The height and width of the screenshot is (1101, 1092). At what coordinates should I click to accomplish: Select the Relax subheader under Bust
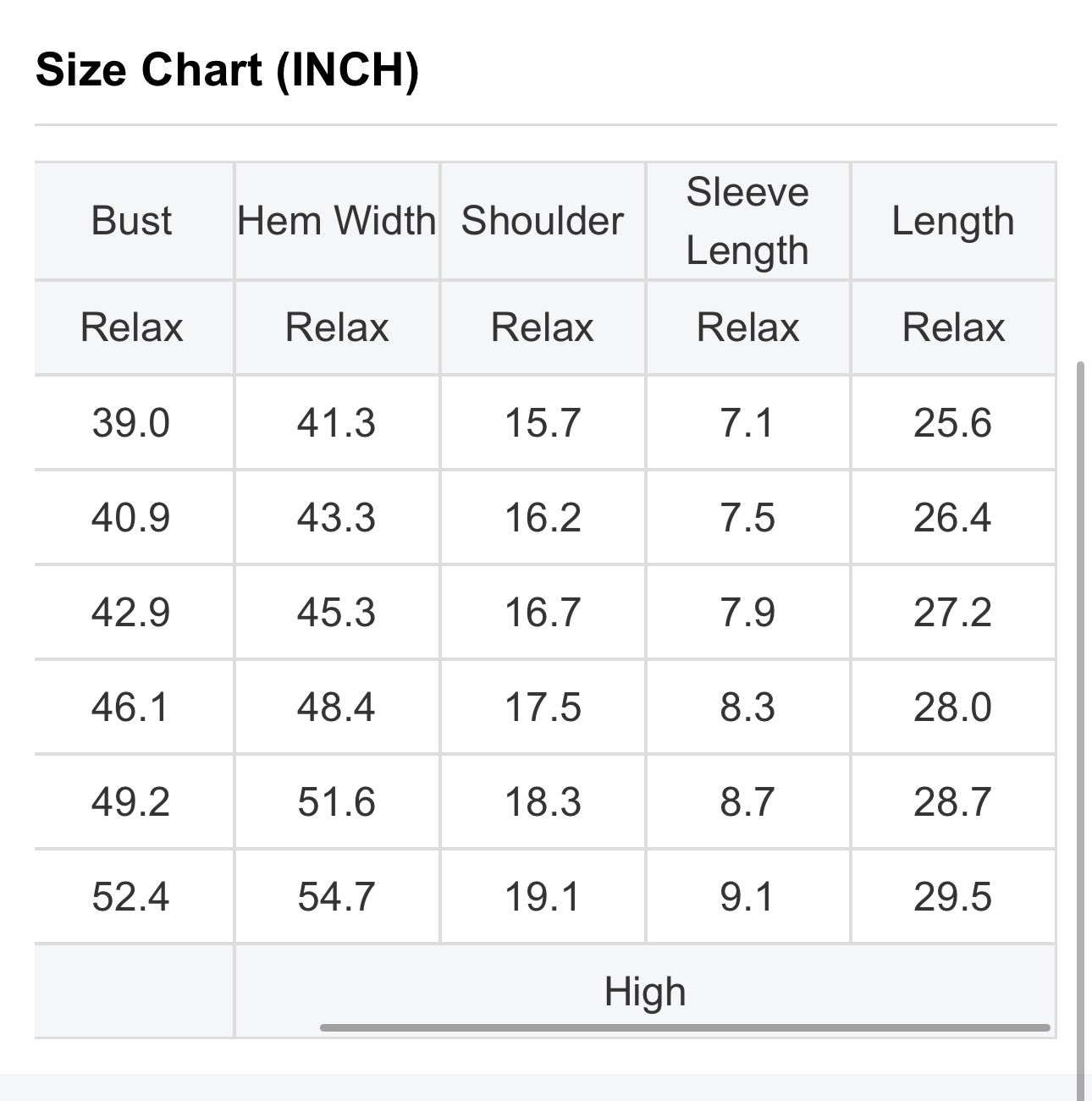[132, 328]
